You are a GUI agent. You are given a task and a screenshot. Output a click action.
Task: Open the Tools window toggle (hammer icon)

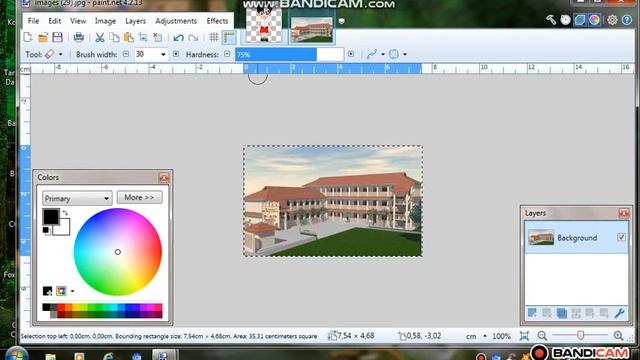tap(551, 20)
